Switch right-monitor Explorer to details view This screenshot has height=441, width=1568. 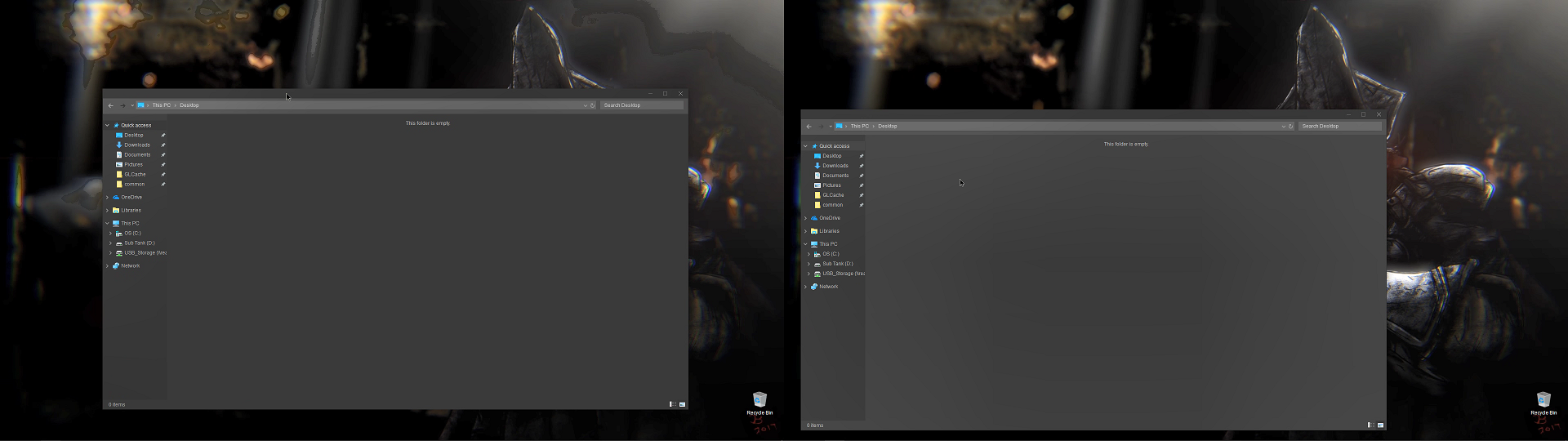tap(1371, 425)
